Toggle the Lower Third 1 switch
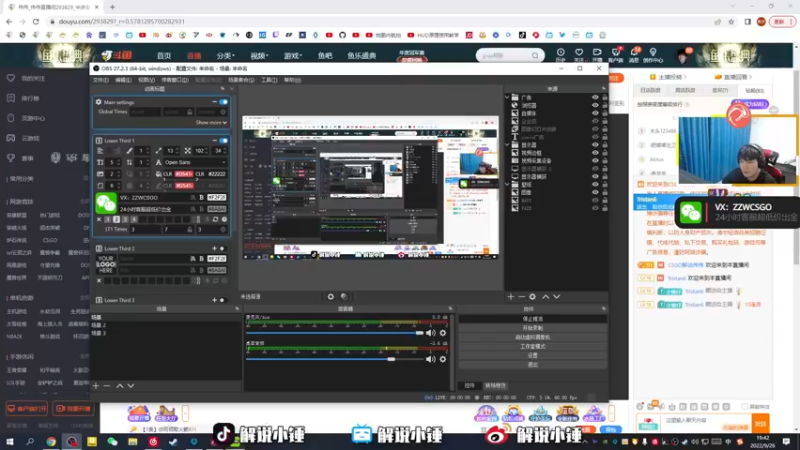The width and height of the screenshot is (800, 450). pyautogui.click(x=223, y=140)
